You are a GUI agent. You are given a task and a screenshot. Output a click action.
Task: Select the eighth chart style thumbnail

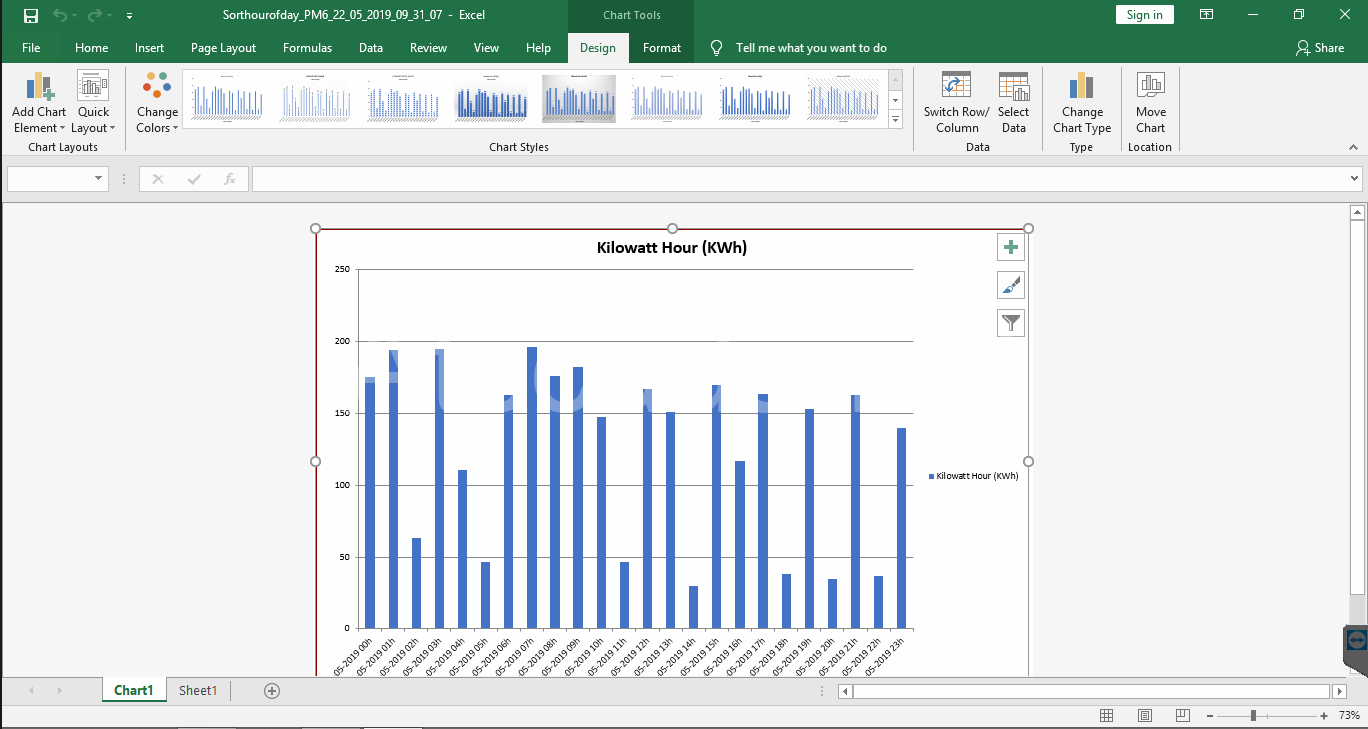(x=843, y=98)
